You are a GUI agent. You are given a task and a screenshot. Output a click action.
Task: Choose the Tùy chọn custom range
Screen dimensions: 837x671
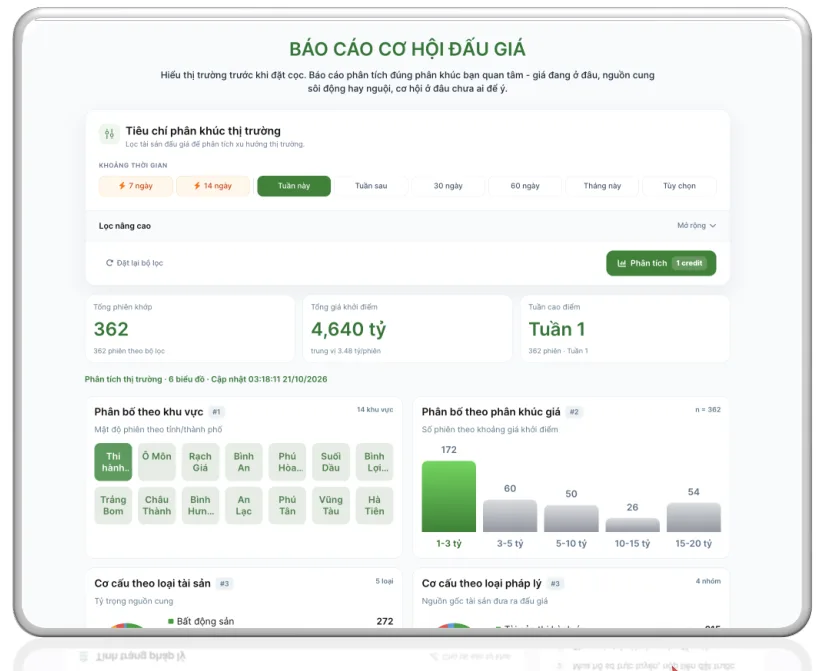(680, 186)
